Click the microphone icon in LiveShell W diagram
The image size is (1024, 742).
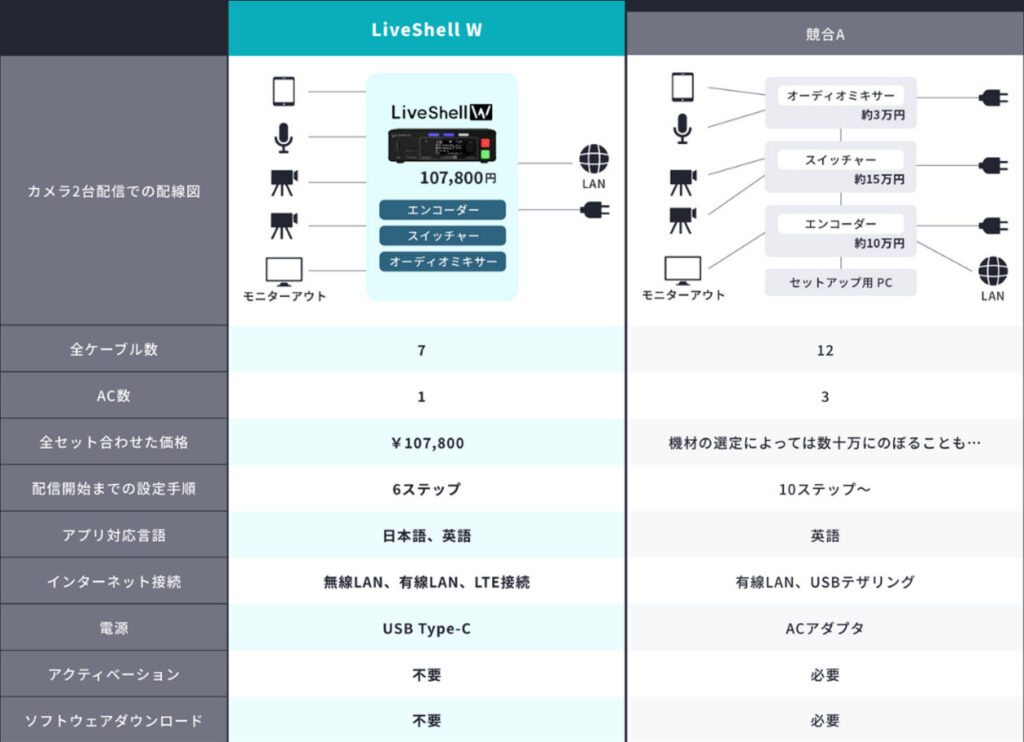pyautogui.click(x=283, y=137)
